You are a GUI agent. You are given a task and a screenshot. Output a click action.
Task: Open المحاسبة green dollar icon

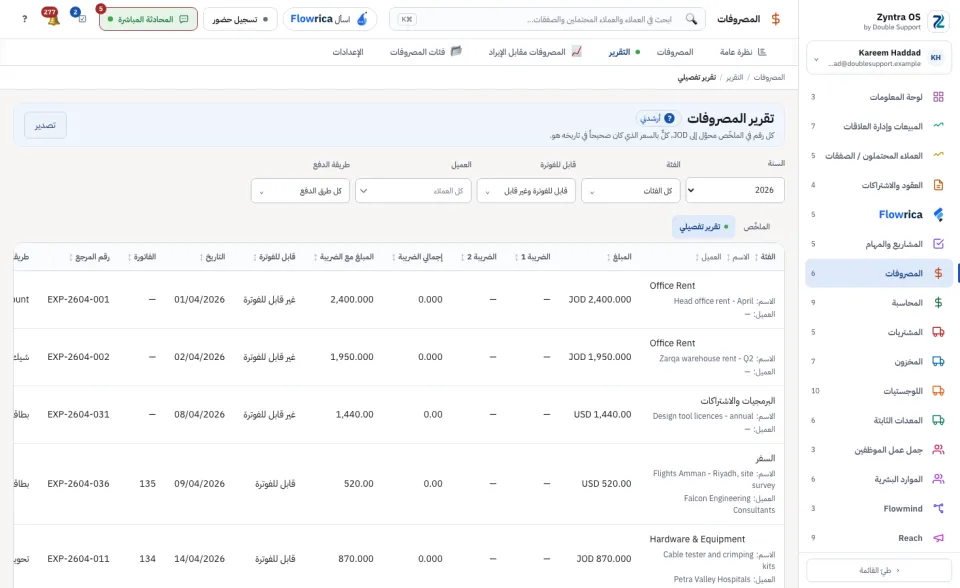pyautogui.click(x=938, y=303)
